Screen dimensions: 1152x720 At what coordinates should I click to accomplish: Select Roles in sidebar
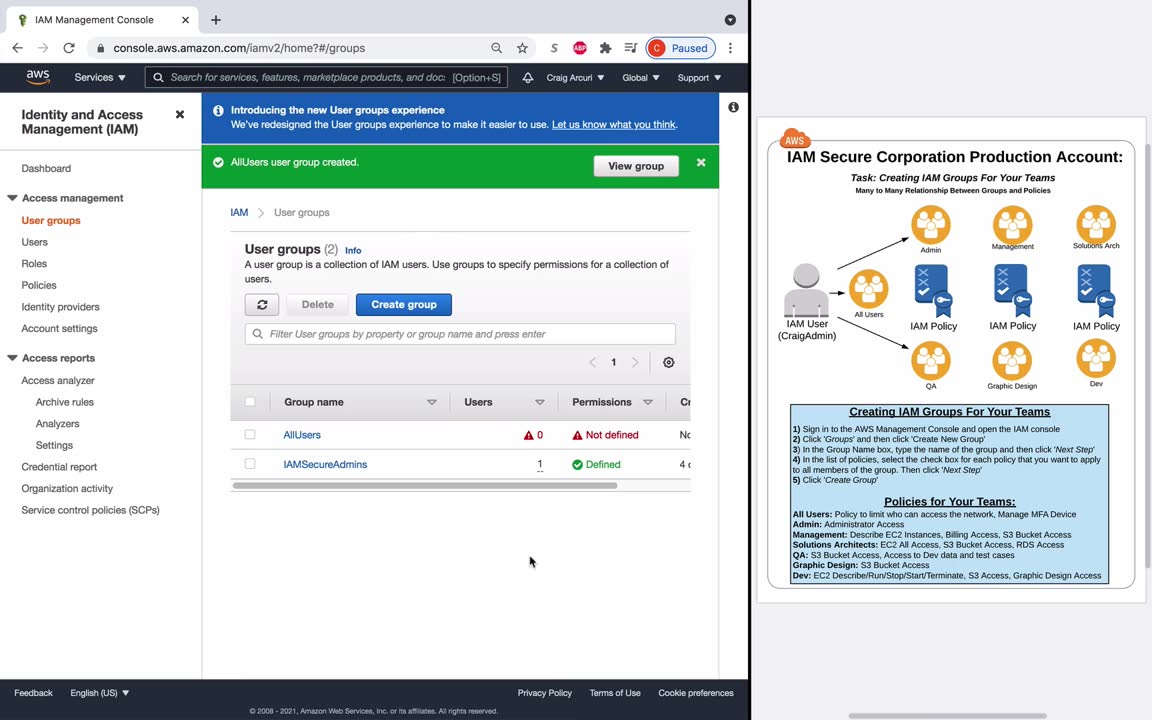34,264
